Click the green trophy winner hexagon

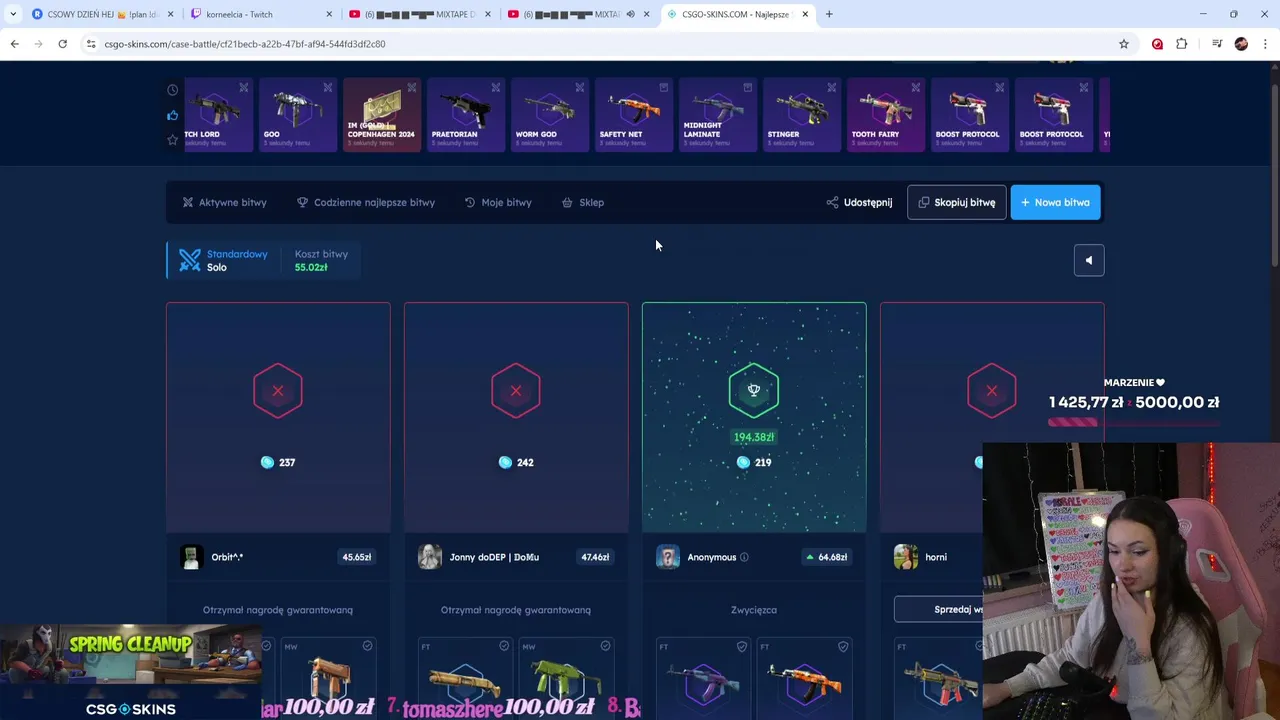pos(754,391)
